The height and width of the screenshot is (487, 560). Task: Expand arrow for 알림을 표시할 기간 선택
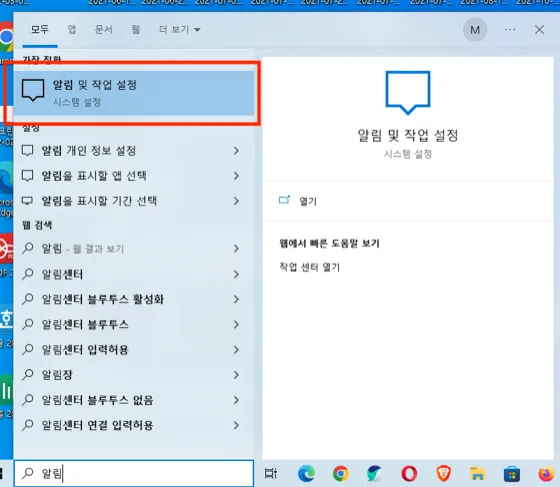(x=236, y=201)
